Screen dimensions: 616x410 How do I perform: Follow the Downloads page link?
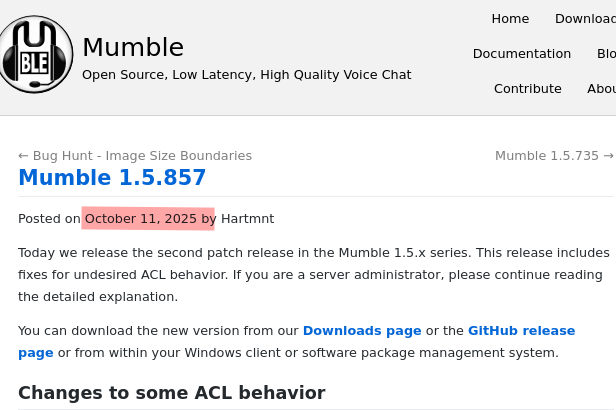pyautogui.click(x=362, y=331)
